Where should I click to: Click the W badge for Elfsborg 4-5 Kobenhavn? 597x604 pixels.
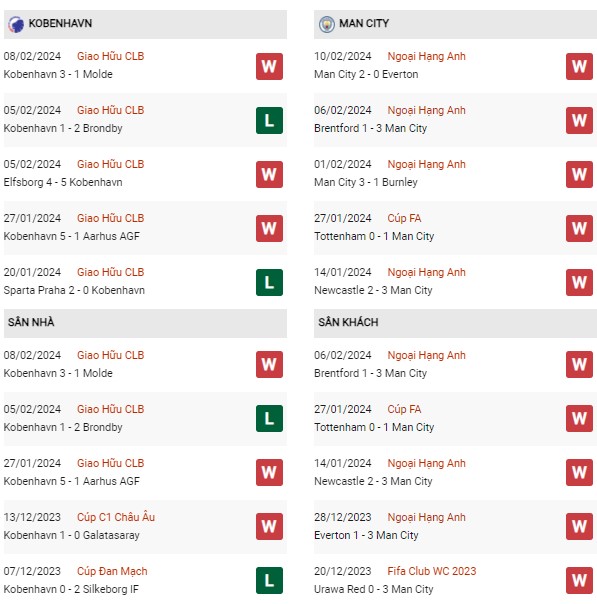point(269,174)
